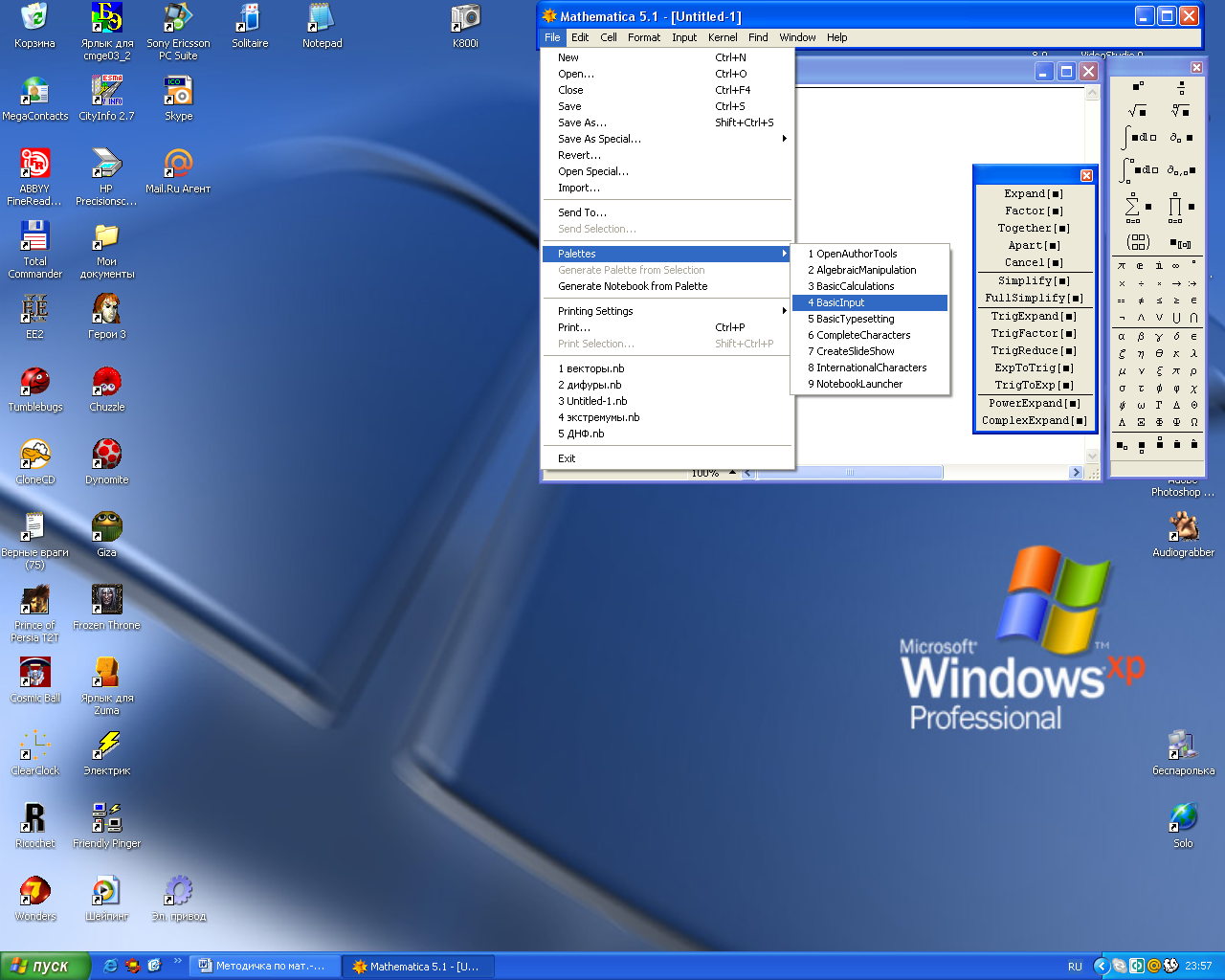
Task: Choose Generate Notebook from Palette
Action: pyautogui.click(x=668, y=286)
